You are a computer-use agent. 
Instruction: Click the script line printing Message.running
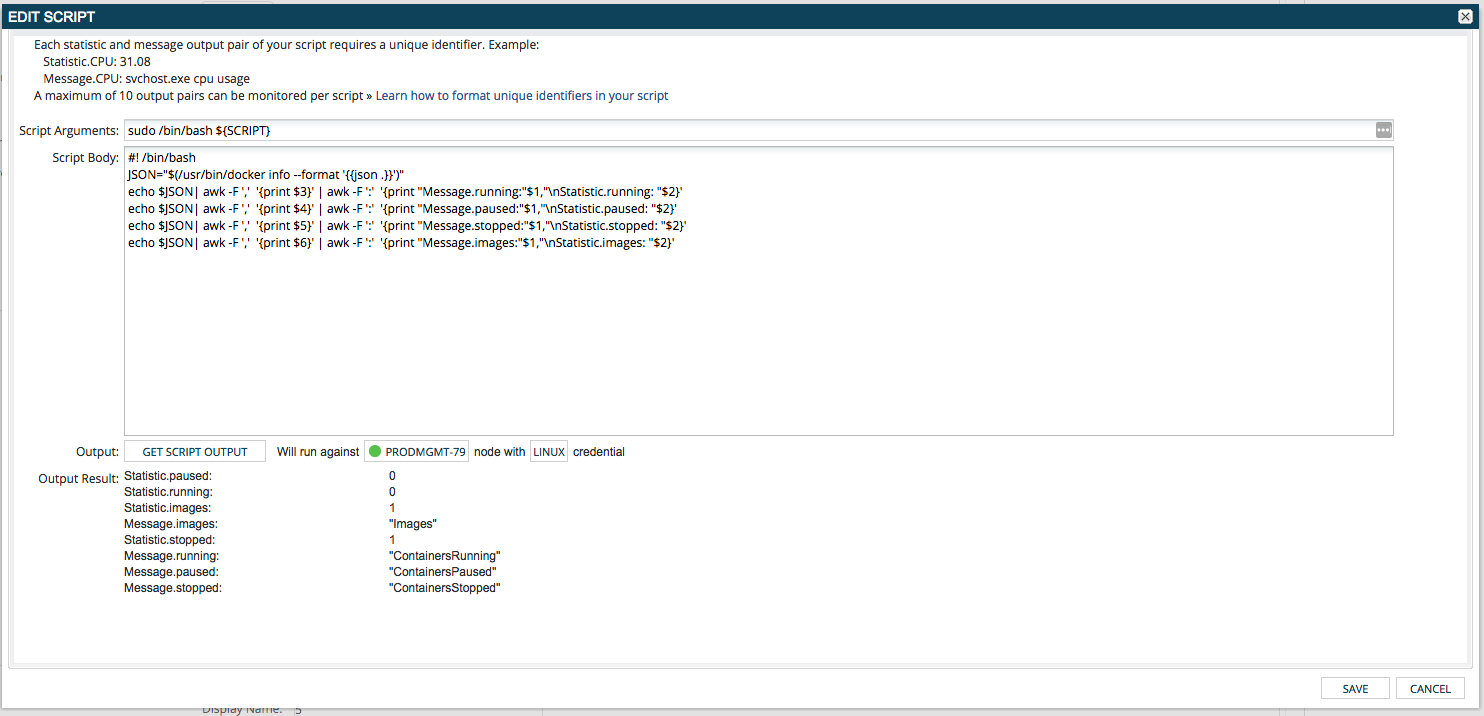click(405, 191)
